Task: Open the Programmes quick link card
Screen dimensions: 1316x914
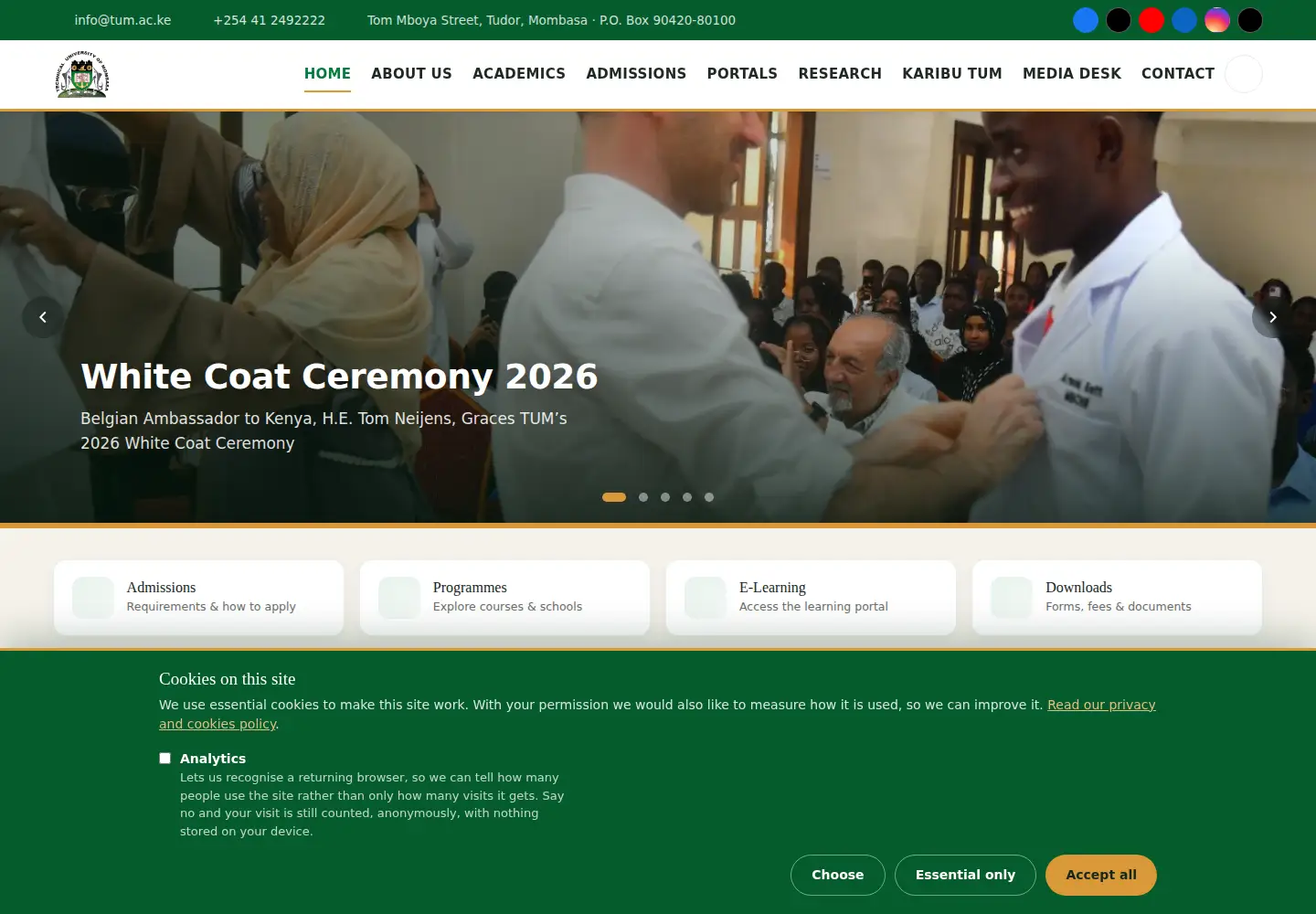Action: (x=504, y=598)
